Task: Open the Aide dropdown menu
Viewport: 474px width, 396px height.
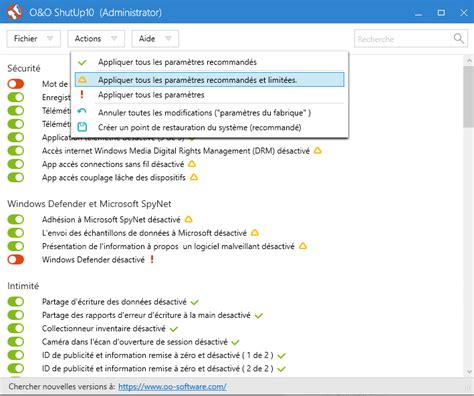Action: tap(155, 39)
